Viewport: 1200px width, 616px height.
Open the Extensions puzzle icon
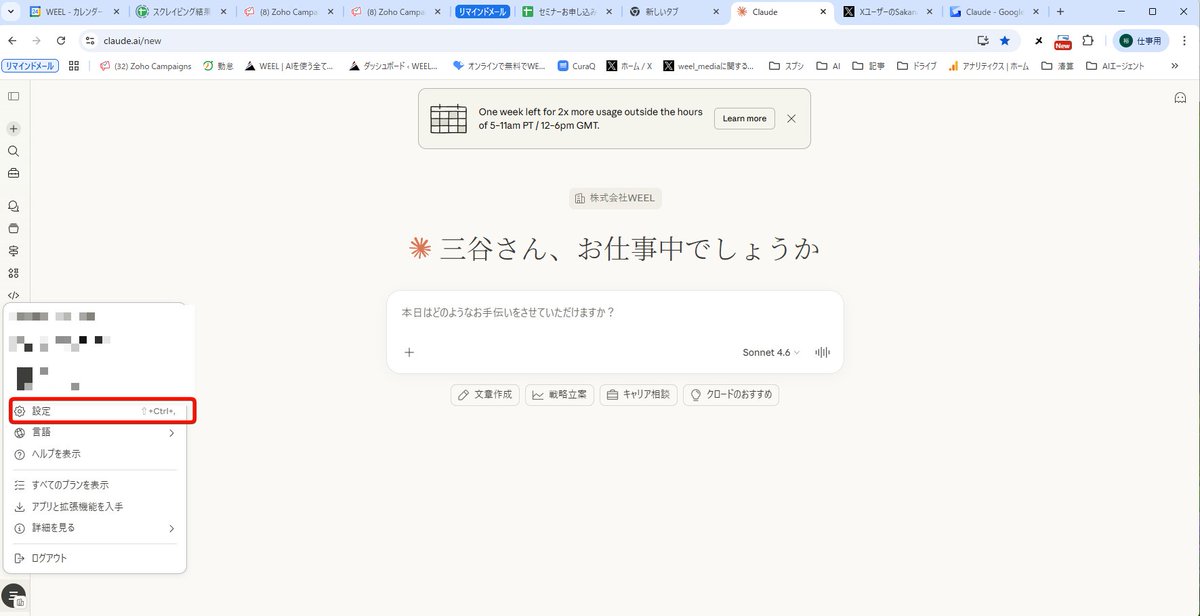[x=1089, y=40]
